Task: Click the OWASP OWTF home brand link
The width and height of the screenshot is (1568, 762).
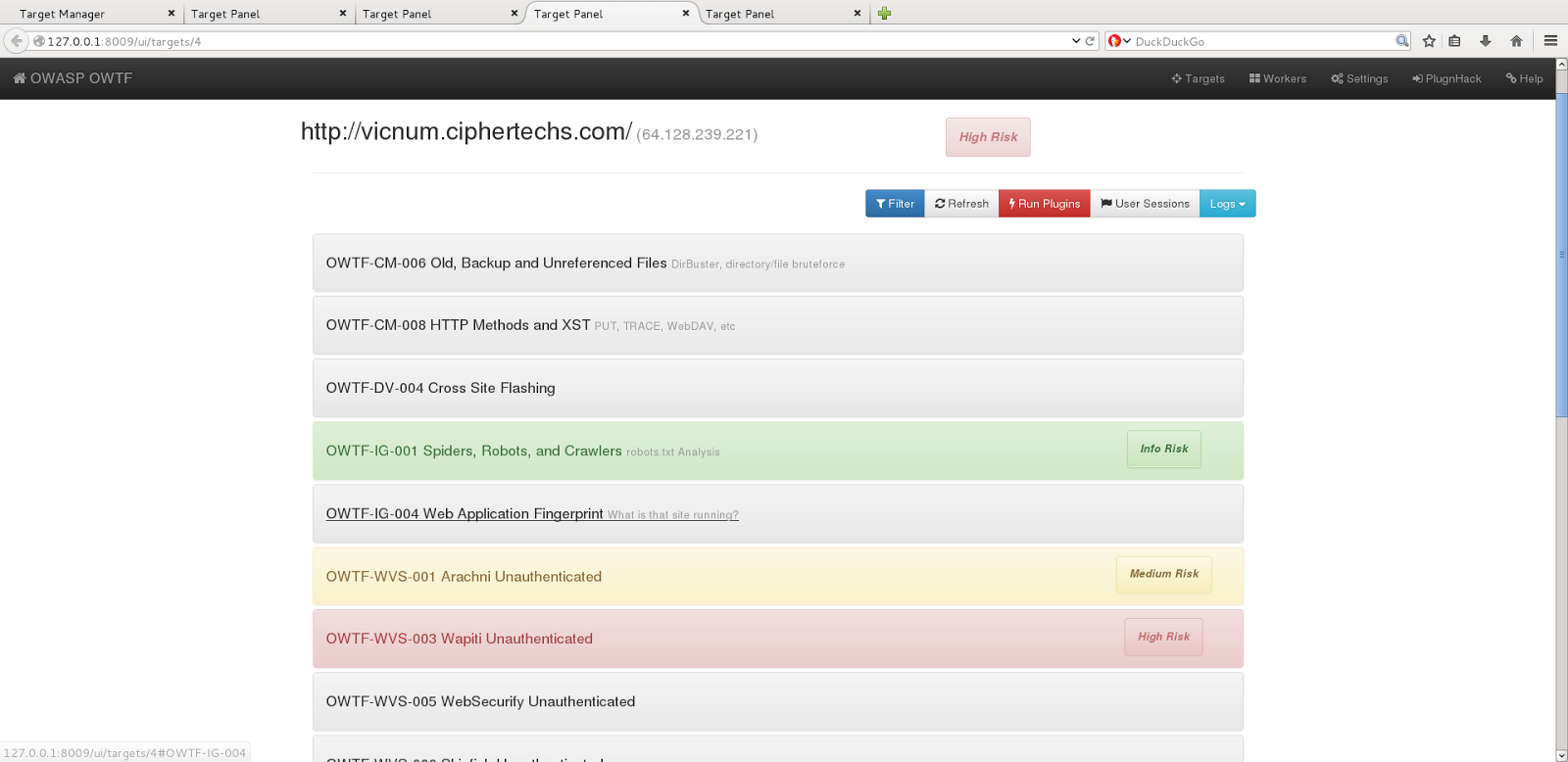Action: tap(73, 78)
